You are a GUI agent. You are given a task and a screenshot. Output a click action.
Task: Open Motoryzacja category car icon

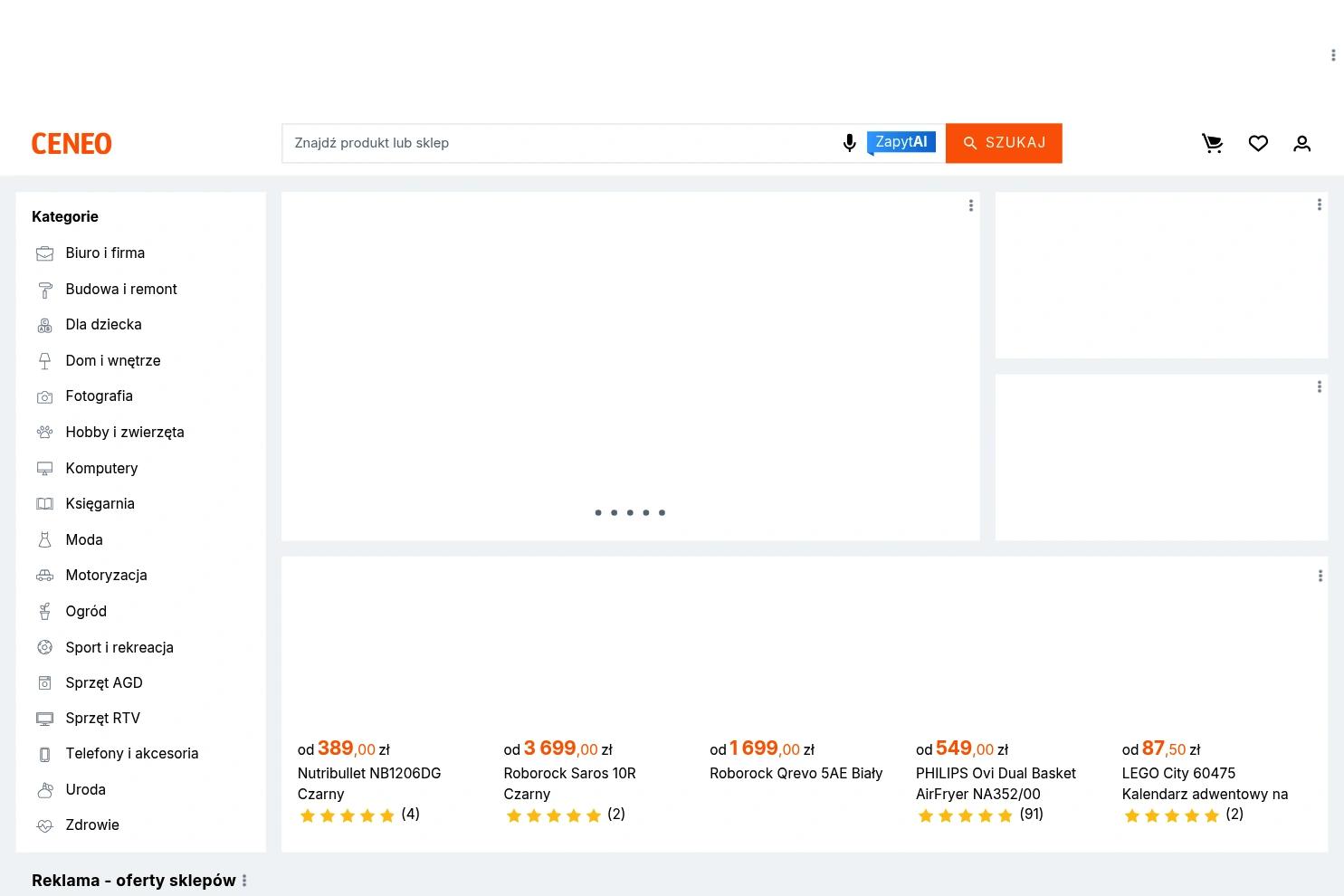[x=44, y=576]
